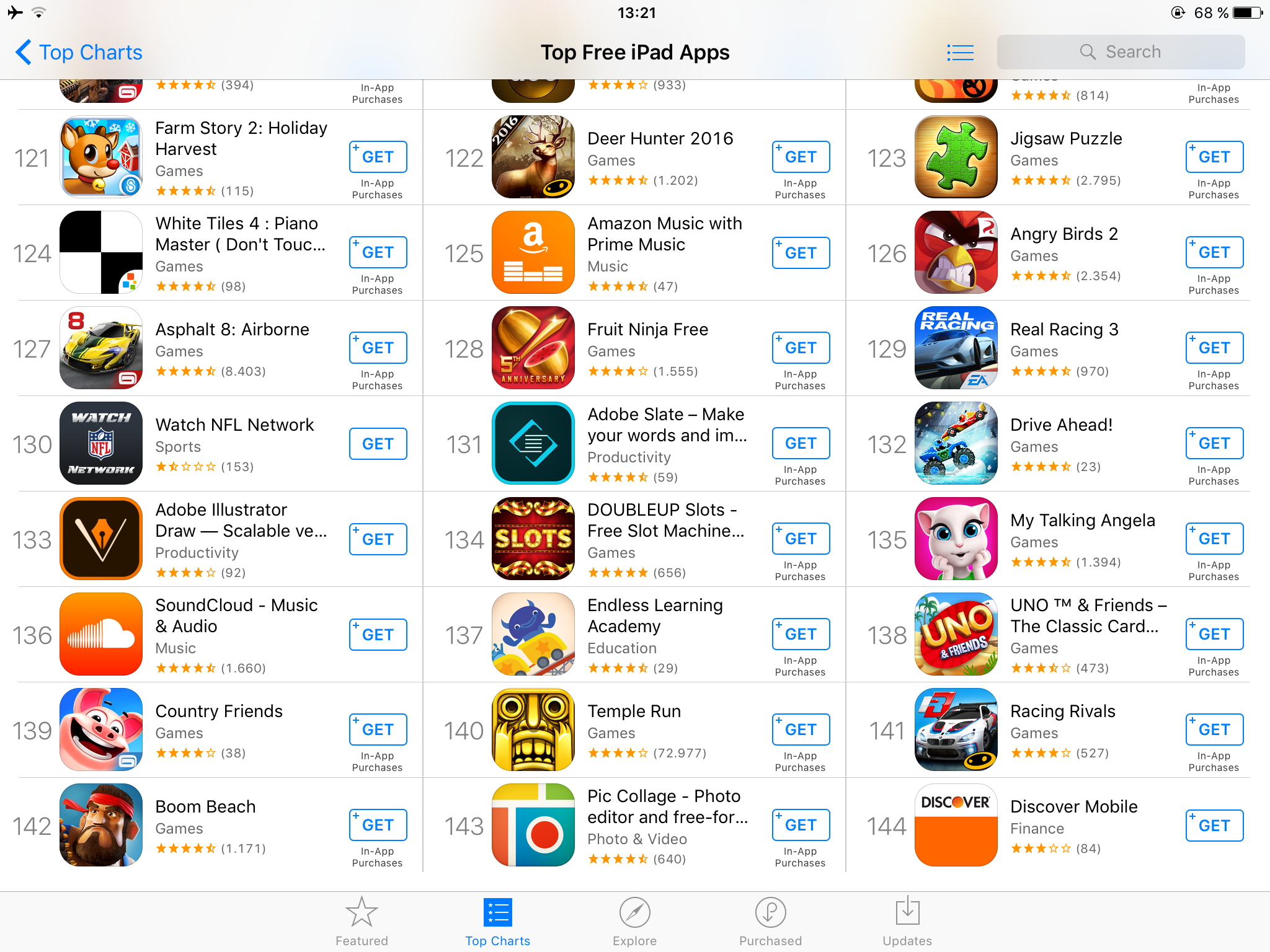1270x952 pixels.
Task: Focus the Search field
Action: pyautogui.click(x=1121, y=52)
